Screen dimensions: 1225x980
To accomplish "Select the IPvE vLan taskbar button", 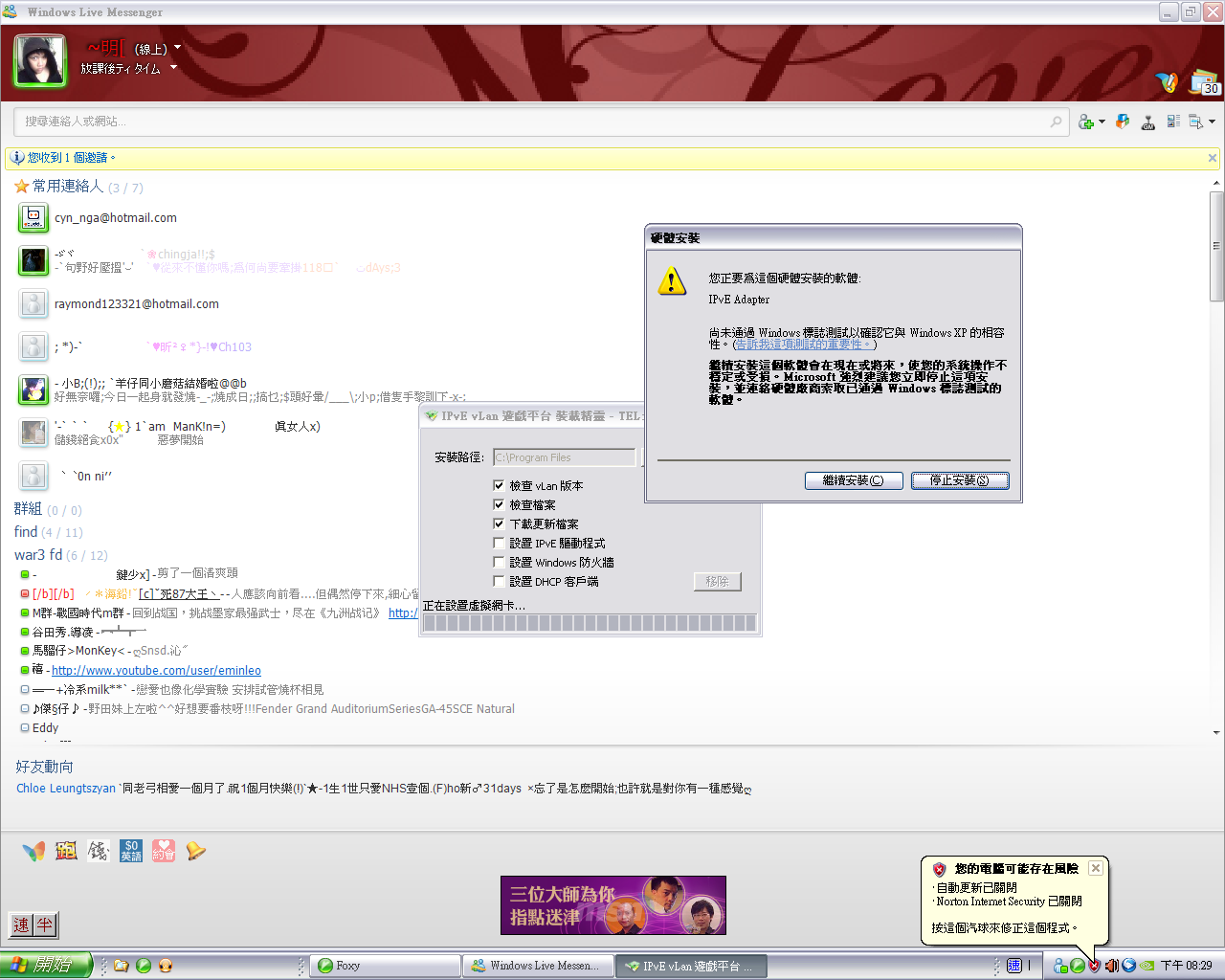I will coord(690,966).
